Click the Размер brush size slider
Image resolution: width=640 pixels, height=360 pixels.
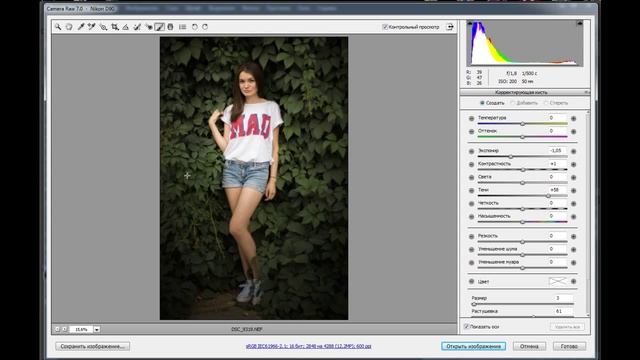pyautogui.click(x=522, y=304)
